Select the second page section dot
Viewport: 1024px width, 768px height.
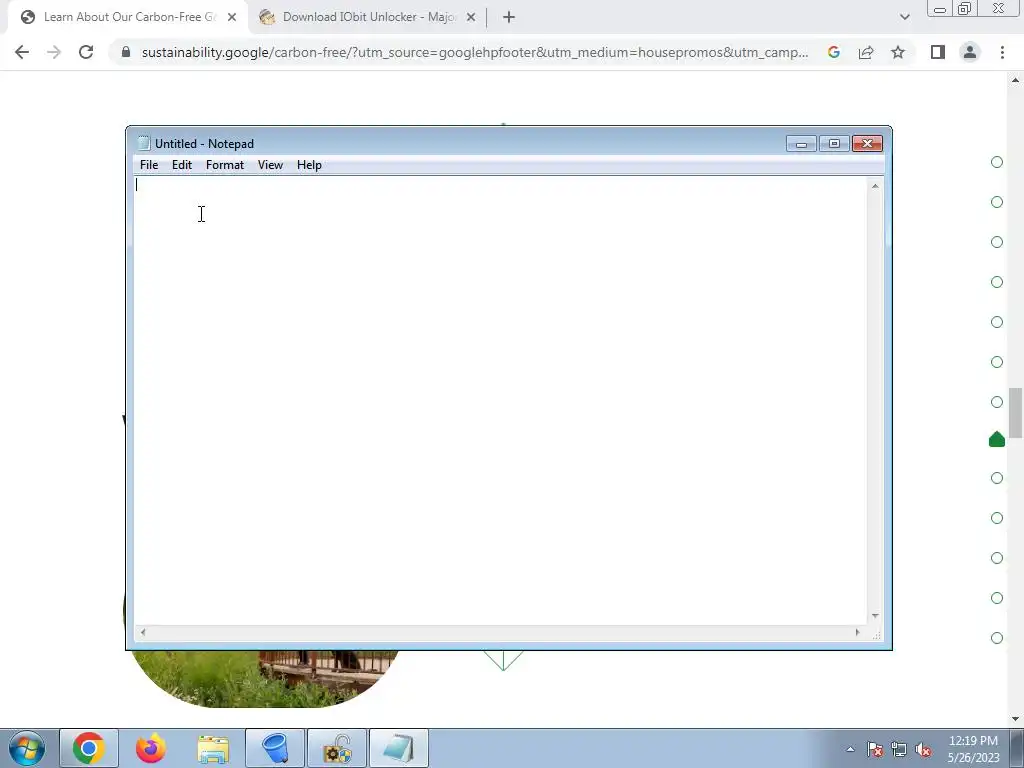tap(997, 202)
